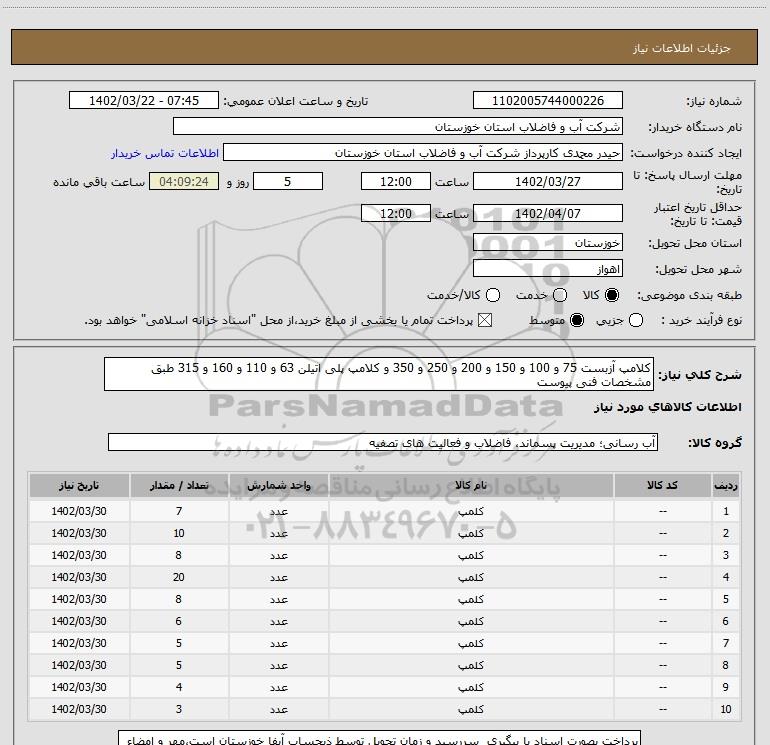The image size is (770, 745).
Task: Click quantity 20 in row 4
Action: [179, 577]
